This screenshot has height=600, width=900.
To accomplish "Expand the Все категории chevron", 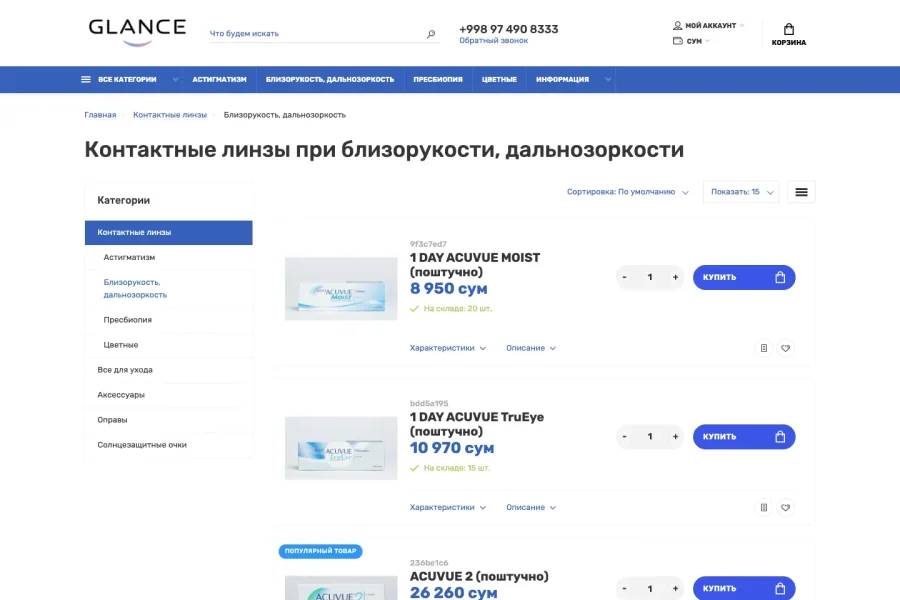I will pos(175,79).
